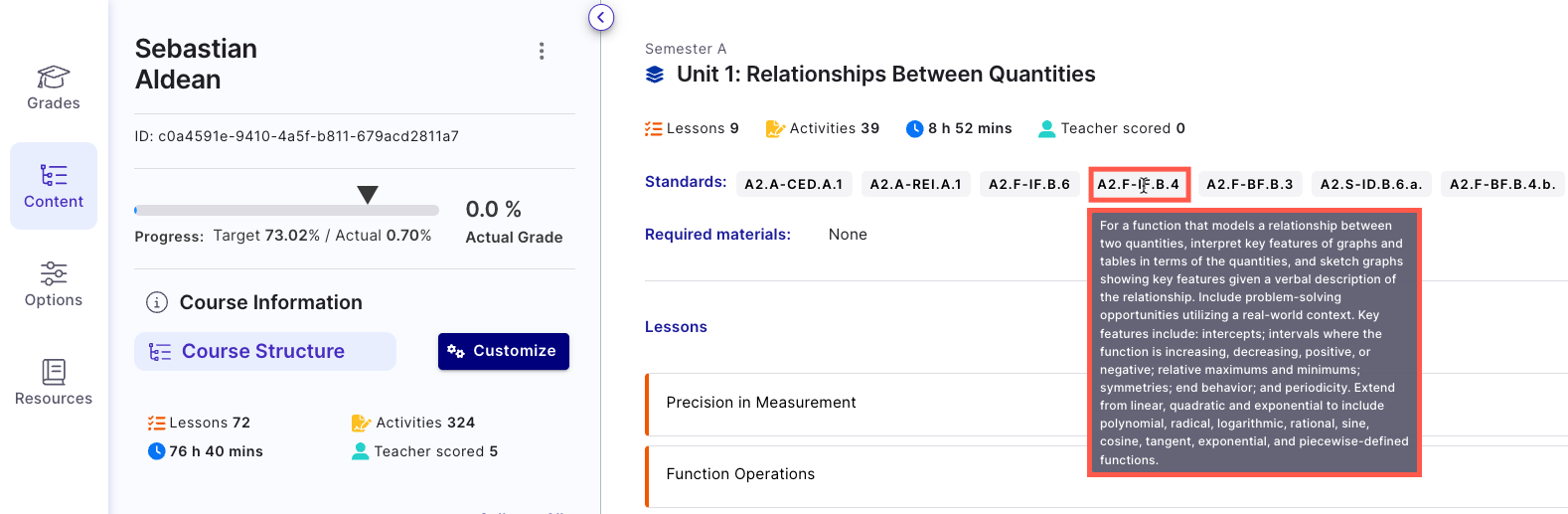Click the clock icon beside 8 h 52 mins

(915, 128)
